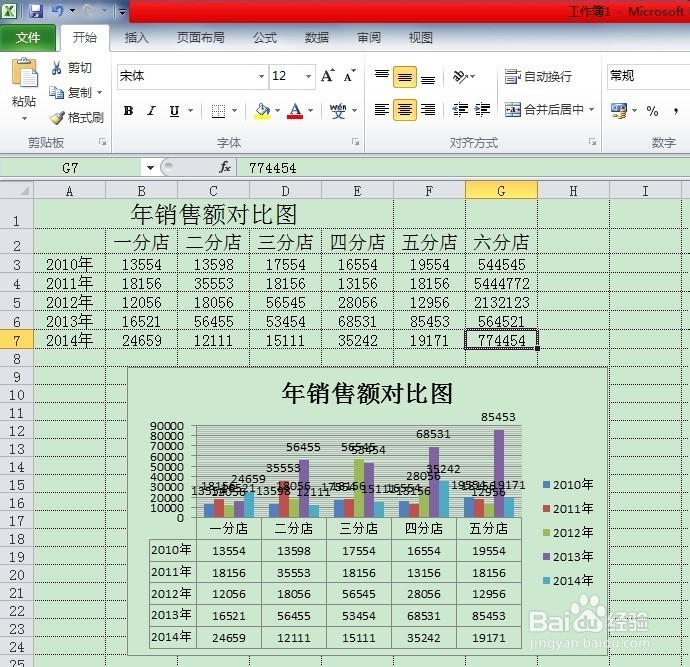Toggle Center horizontal alignment
The image size is (690, 667).
click(x=405, y=110)
